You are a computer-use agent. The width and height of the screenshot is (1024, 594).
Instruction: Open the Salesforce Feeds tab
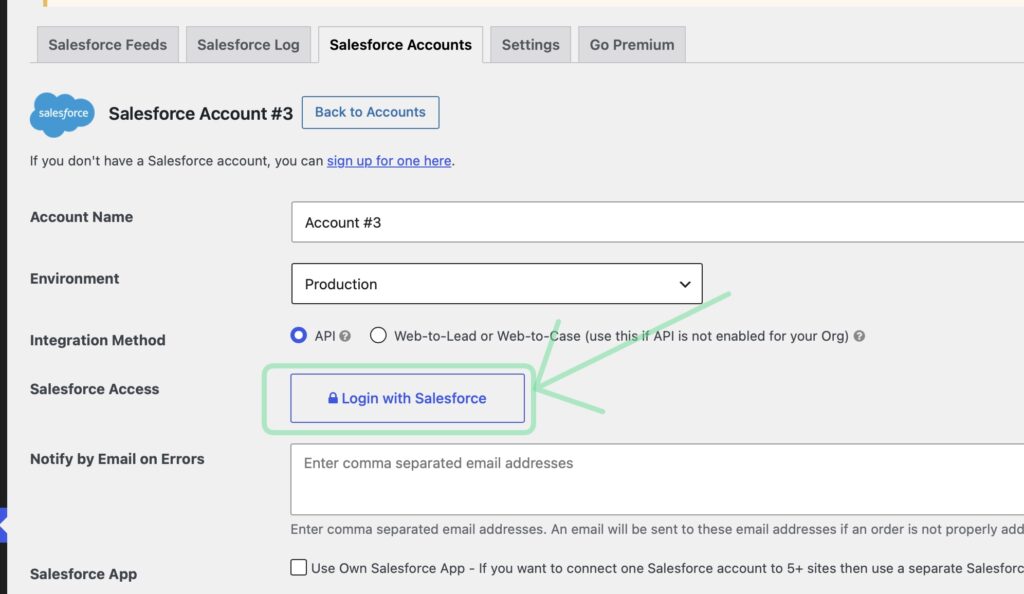pyautogui.click(x=108, y=44)
